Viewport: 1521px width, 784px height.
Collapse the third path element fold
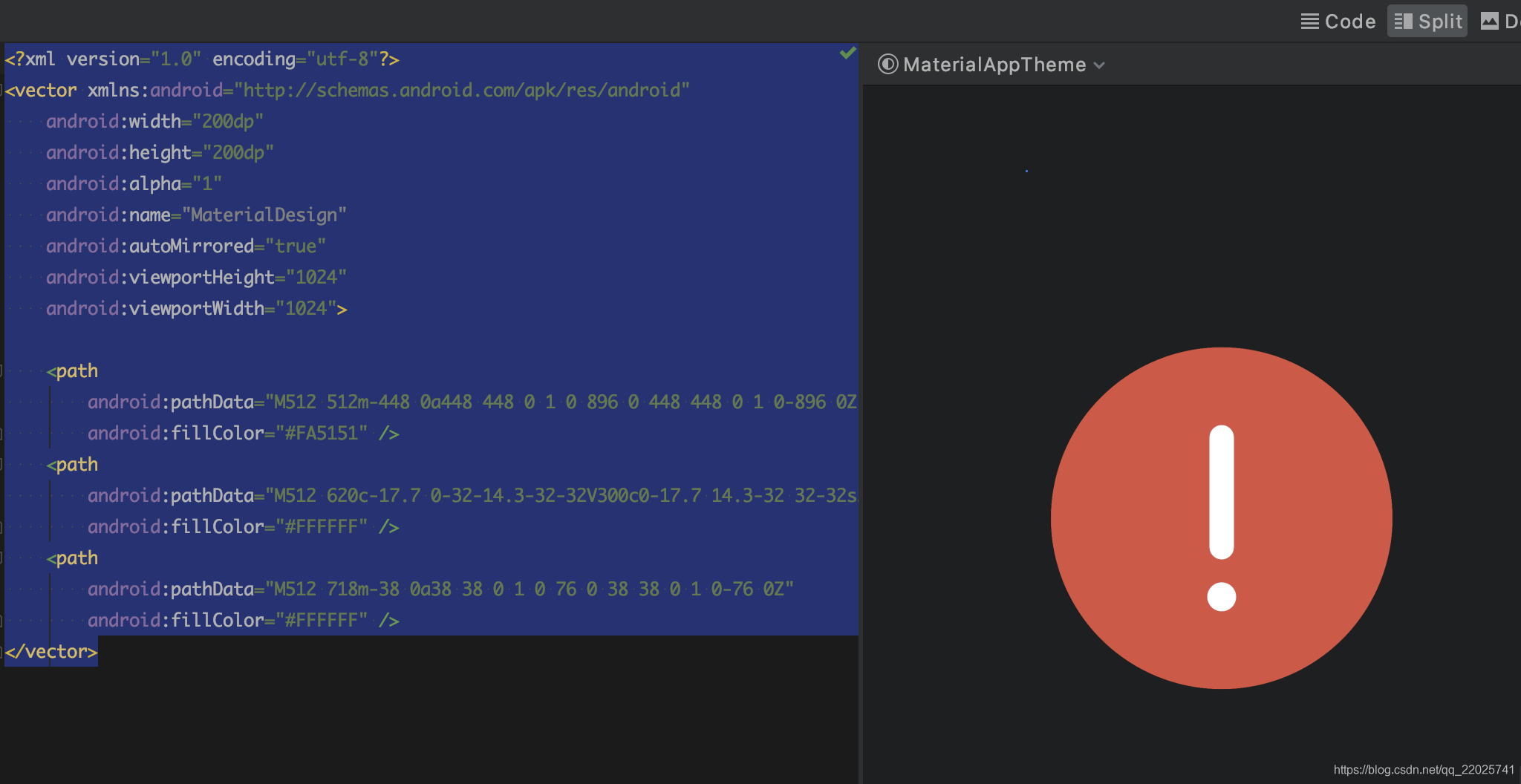pos(2,558)
